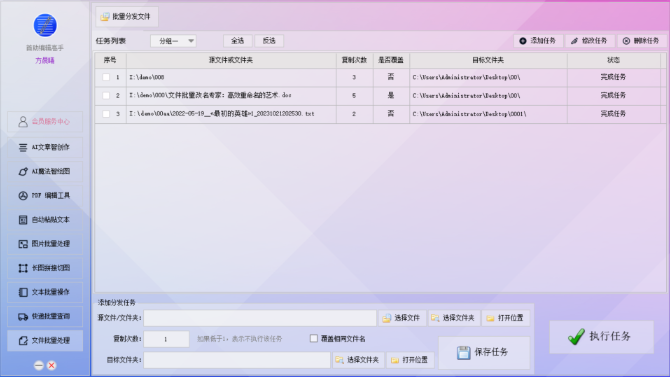Tick the checkbox for task row 2
This screenshot has height=377, width=670.
point(106,96)
